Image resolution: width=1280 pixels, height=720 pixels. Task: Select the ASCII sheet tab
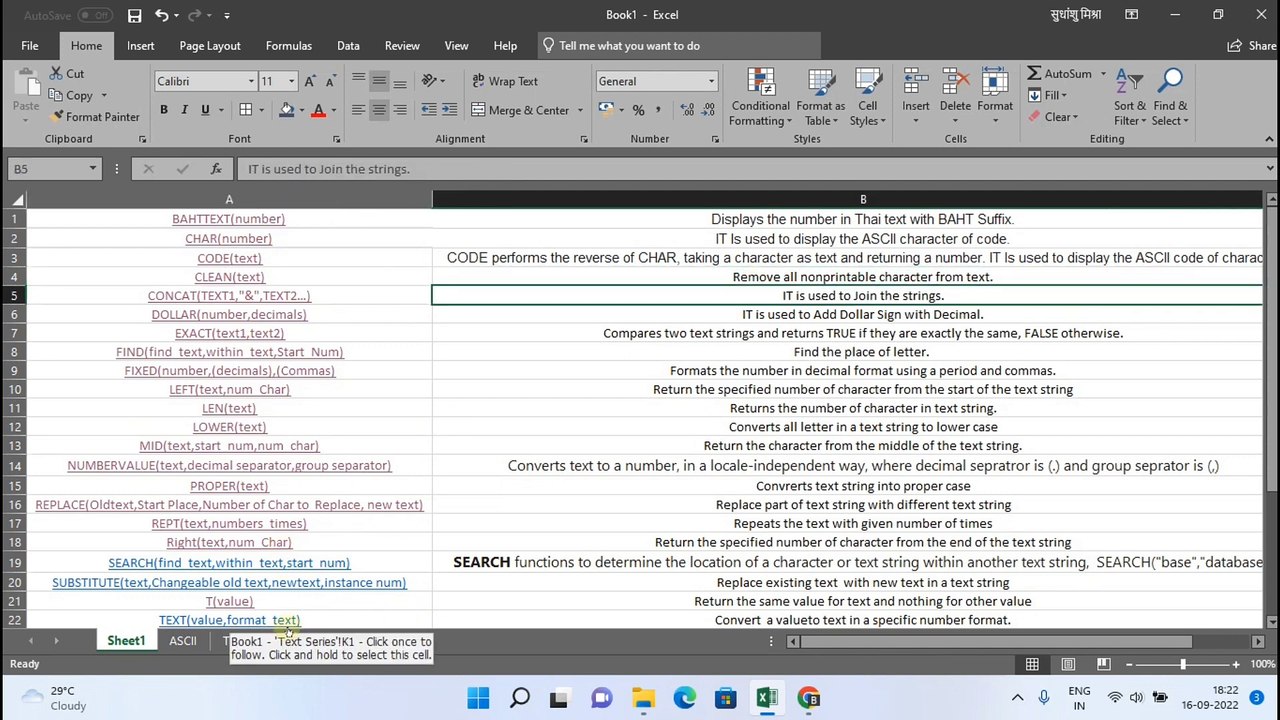coord(183,641)
